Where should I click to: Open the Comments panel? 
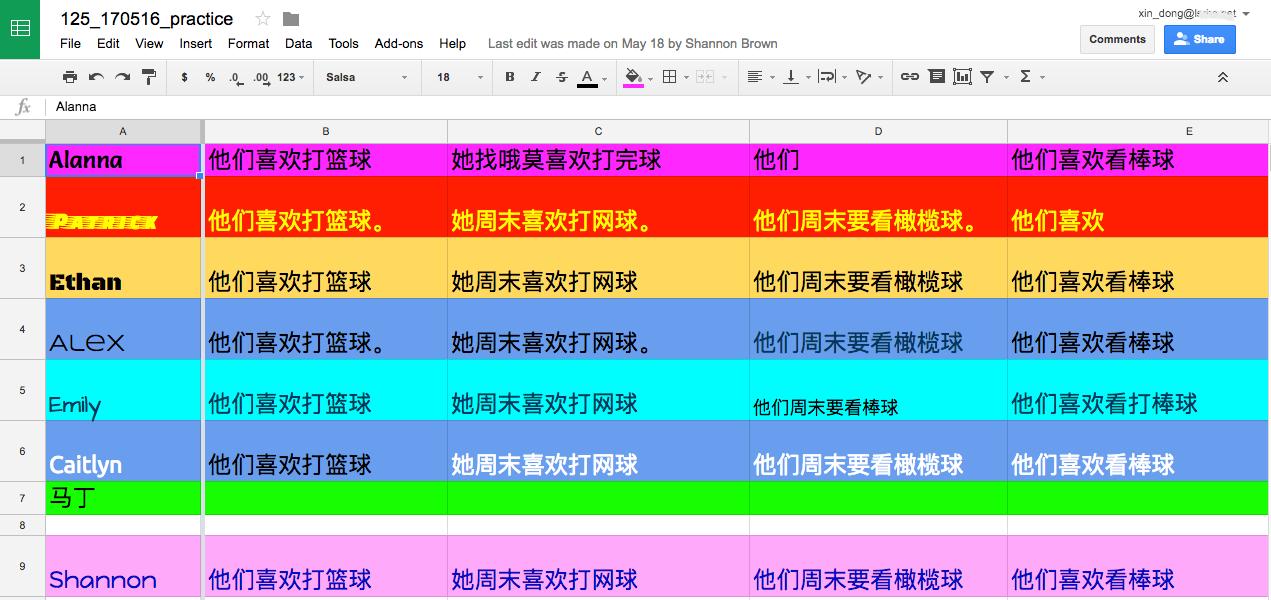1117,39
